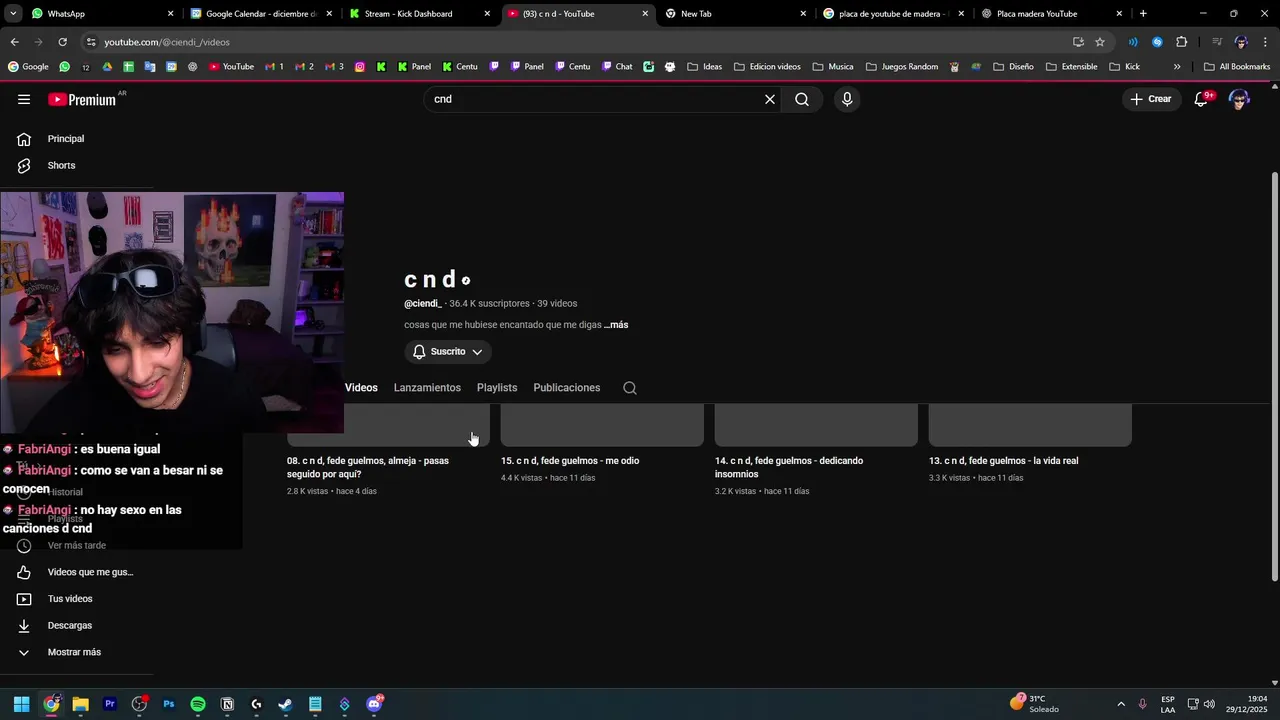Open Notion from the taskbar
Viewport: 1280px width, 720px height.
[x=227, y=704]
